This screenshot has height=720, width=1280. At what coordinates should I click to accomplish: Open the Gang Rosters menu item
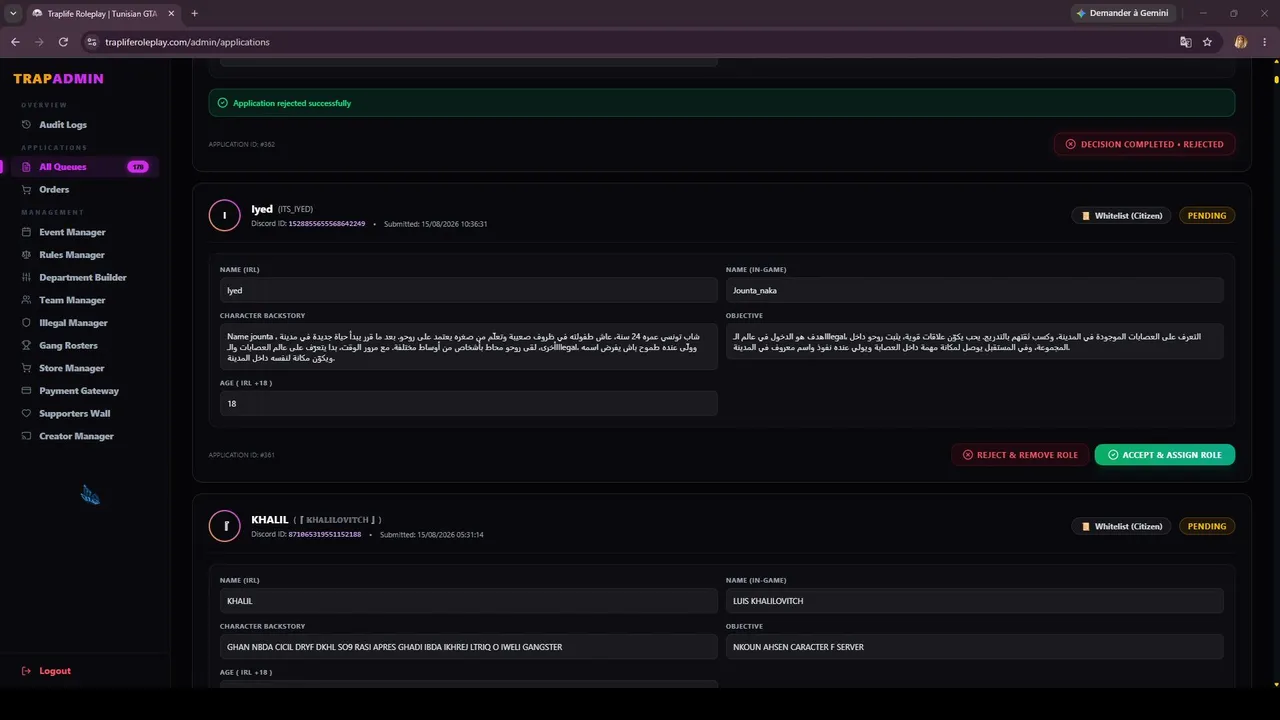point(68,346)
